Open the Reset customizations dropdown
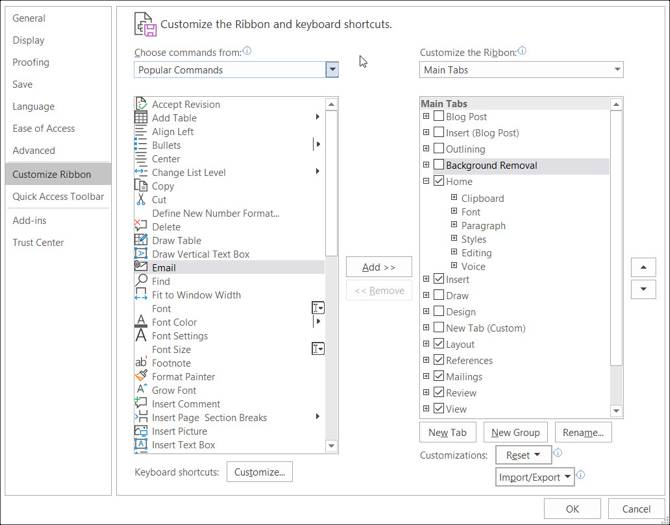 pos(523,455)
